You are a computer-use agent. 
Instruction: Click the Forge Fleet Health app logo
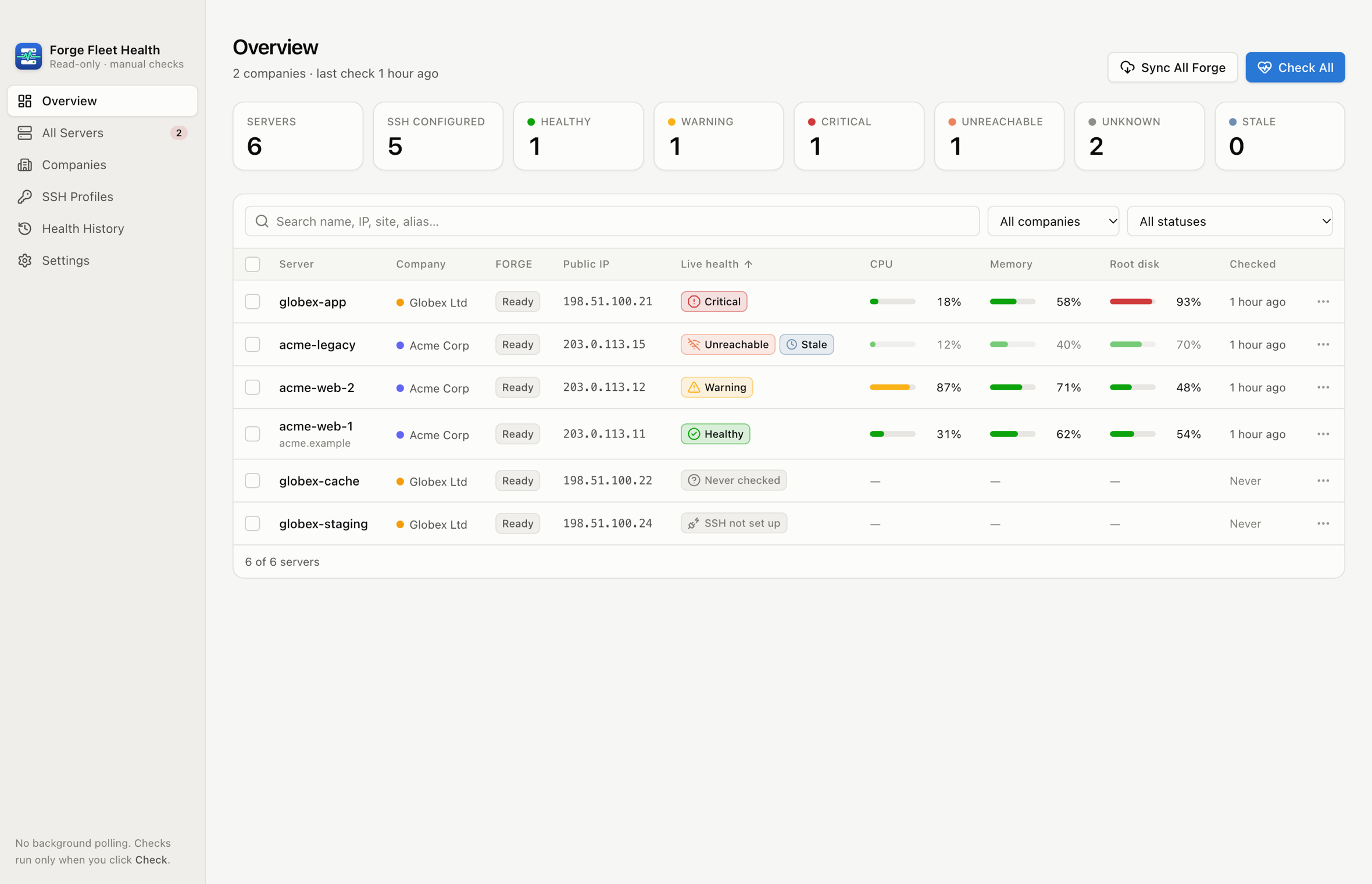pyautogui.click(x=28, y=56)
